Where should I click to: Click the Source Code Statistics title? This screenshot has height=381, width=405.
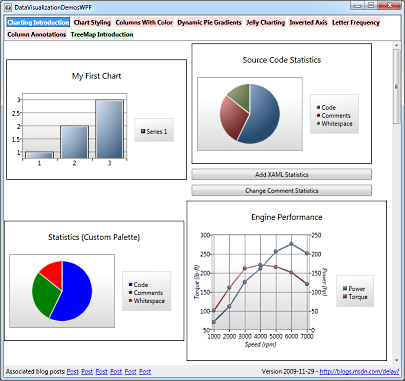coord(282,60)
